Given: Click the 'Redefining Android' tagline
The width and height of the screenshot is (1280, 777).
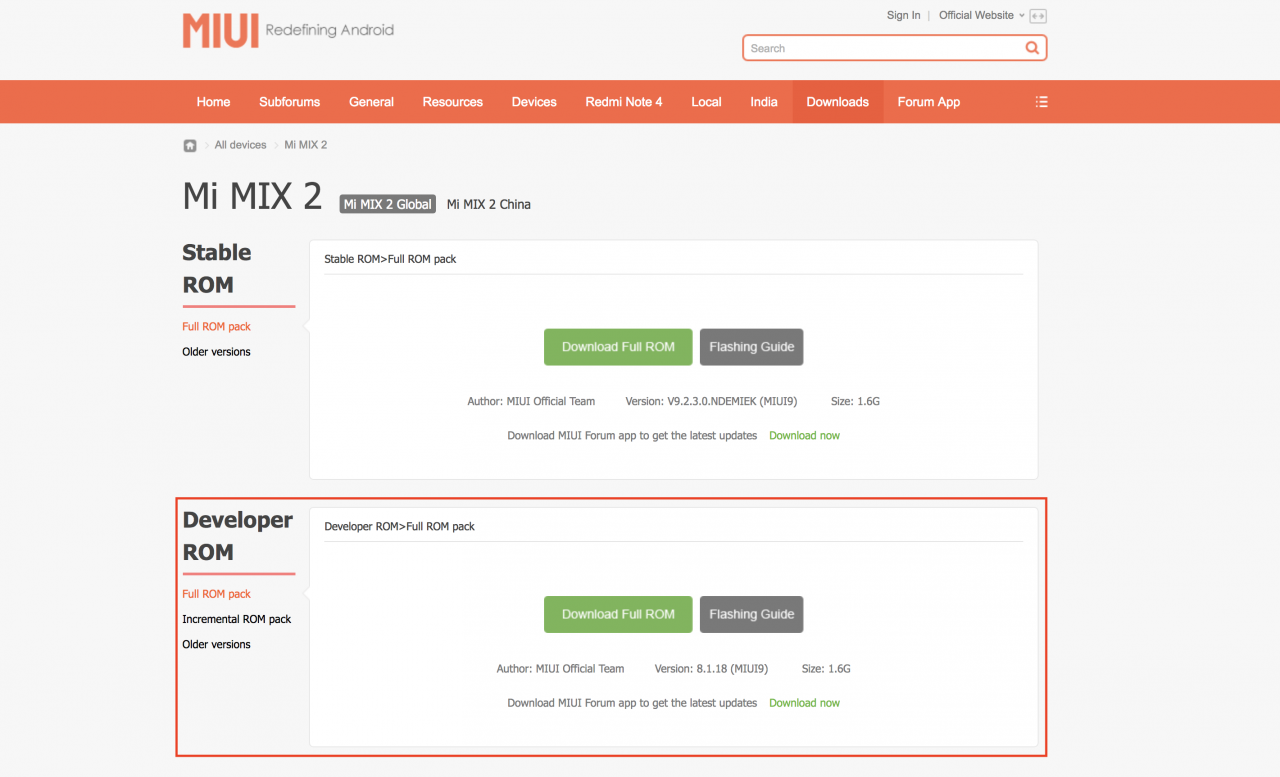Looking at the screenshot, I should pyautogui.click(x=330, y=30).
